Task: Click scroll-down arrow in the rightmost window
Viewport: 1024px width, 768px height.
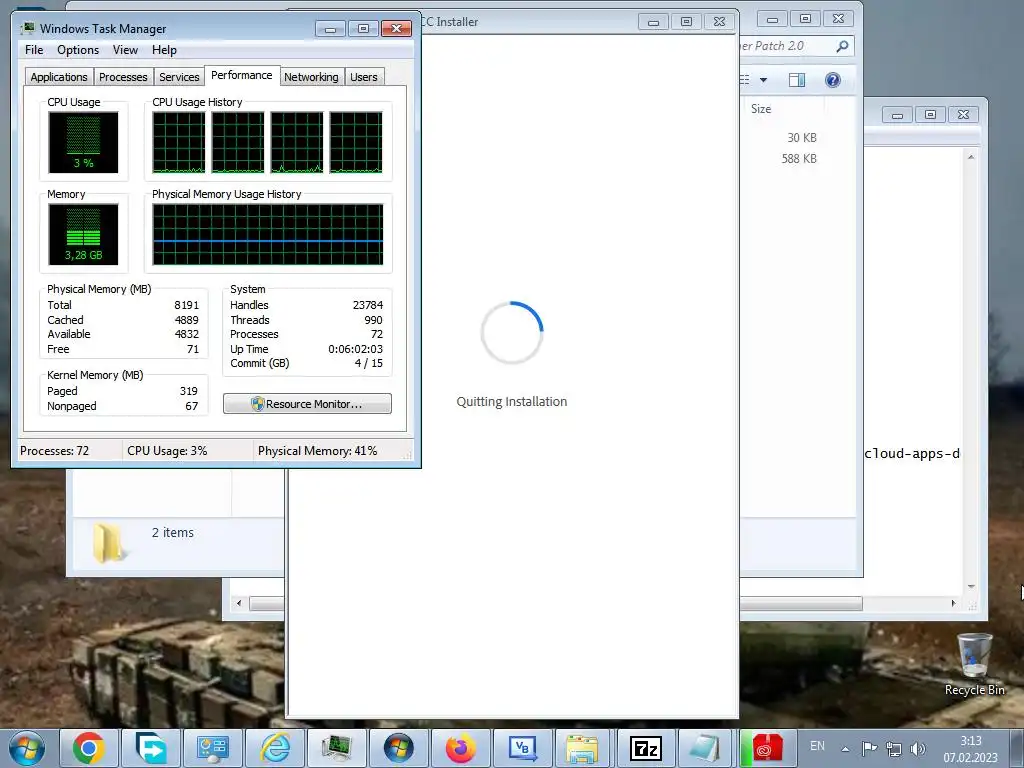Action: point(971,586)
